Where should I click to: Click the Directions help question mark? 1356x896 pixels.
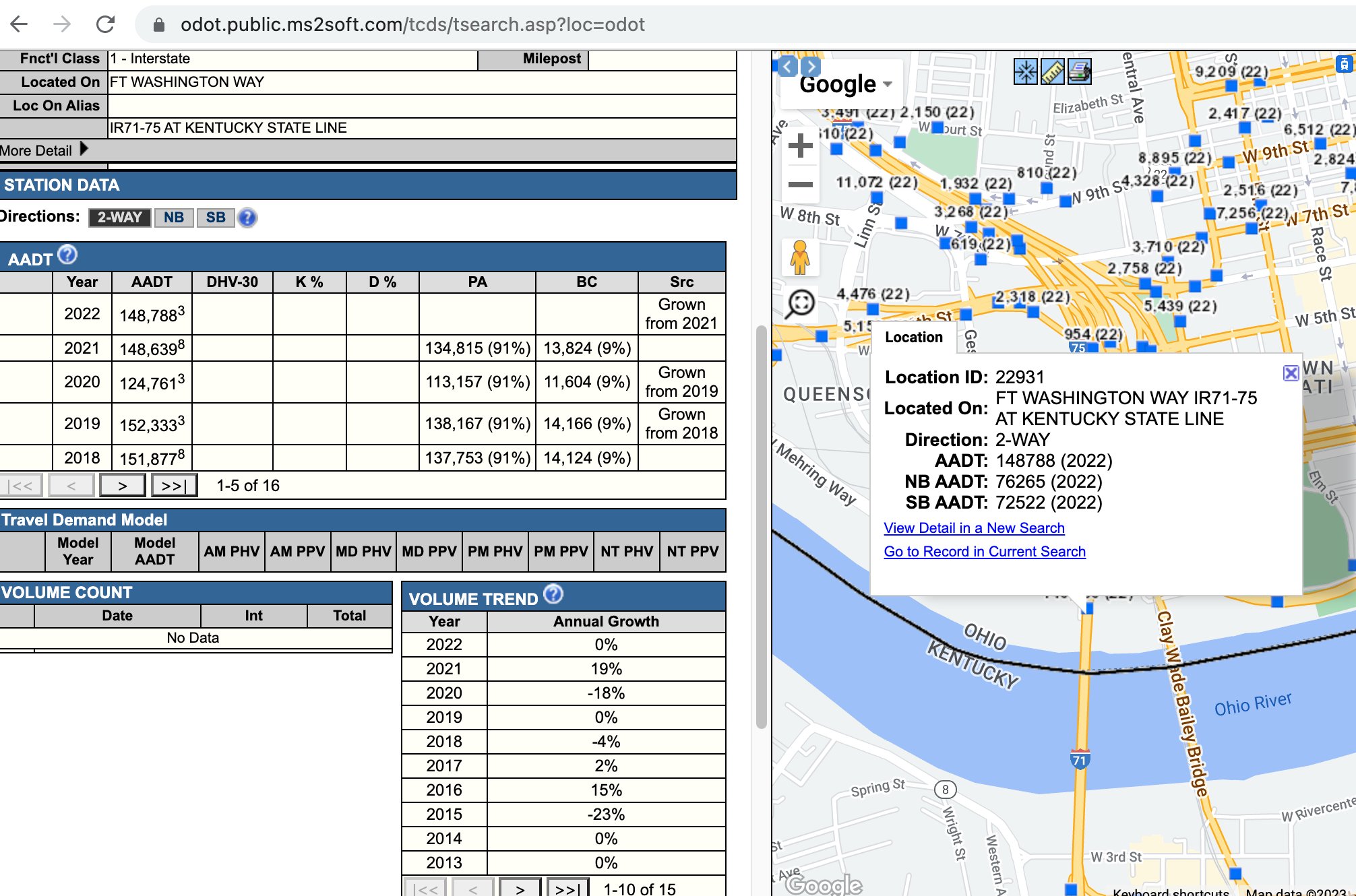click(x=247, y=218)
